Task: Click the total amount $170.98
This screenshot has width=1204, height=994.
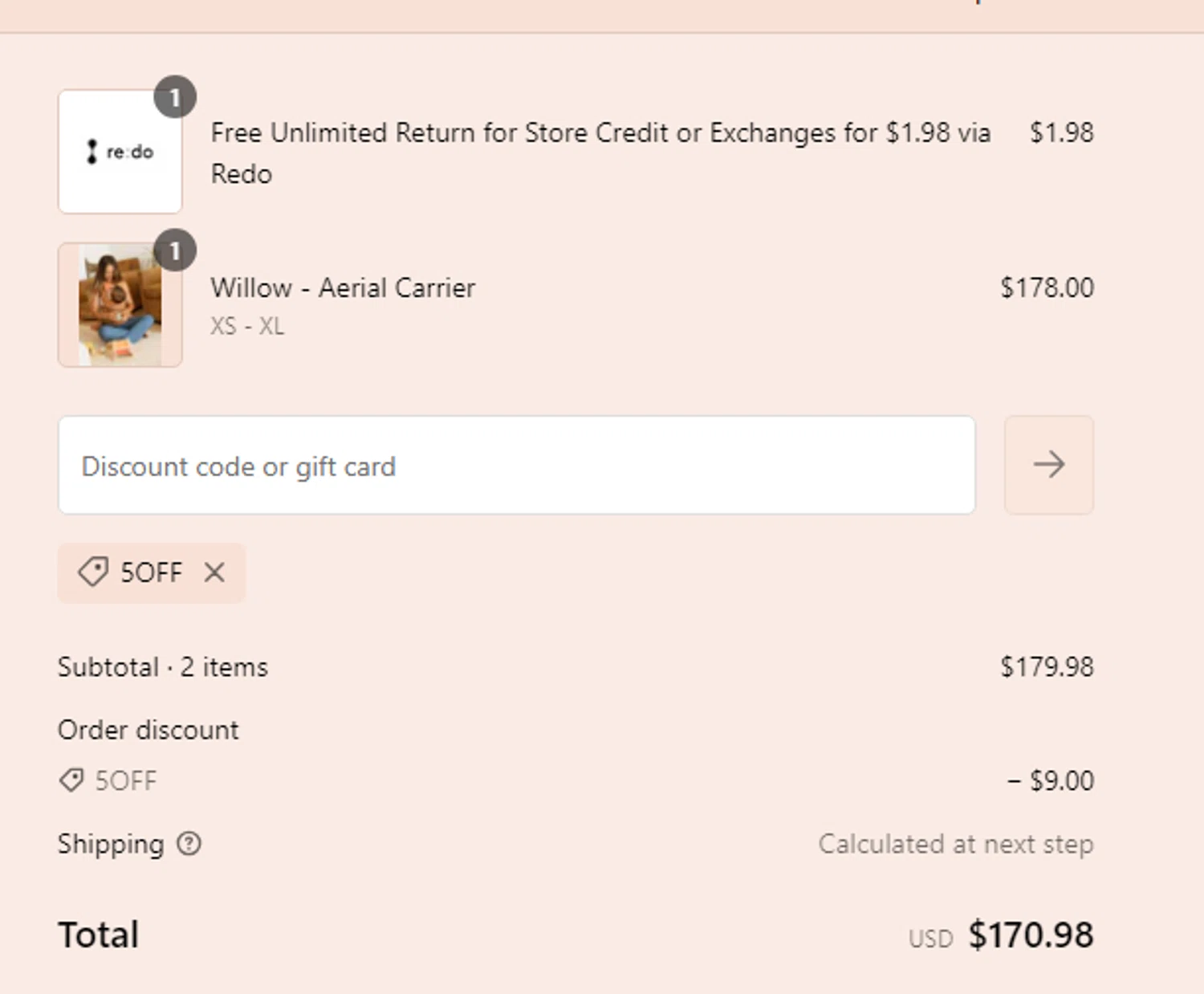Action: (x=1030, y=935)
